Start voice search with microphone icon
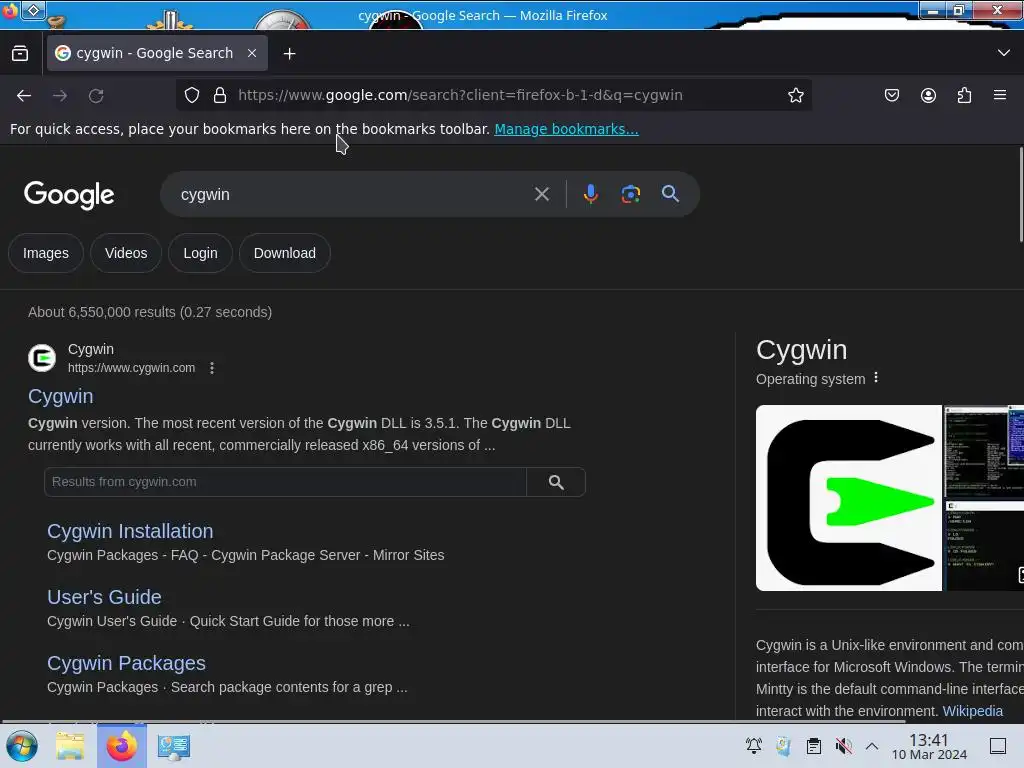 [x=590, y=194]
